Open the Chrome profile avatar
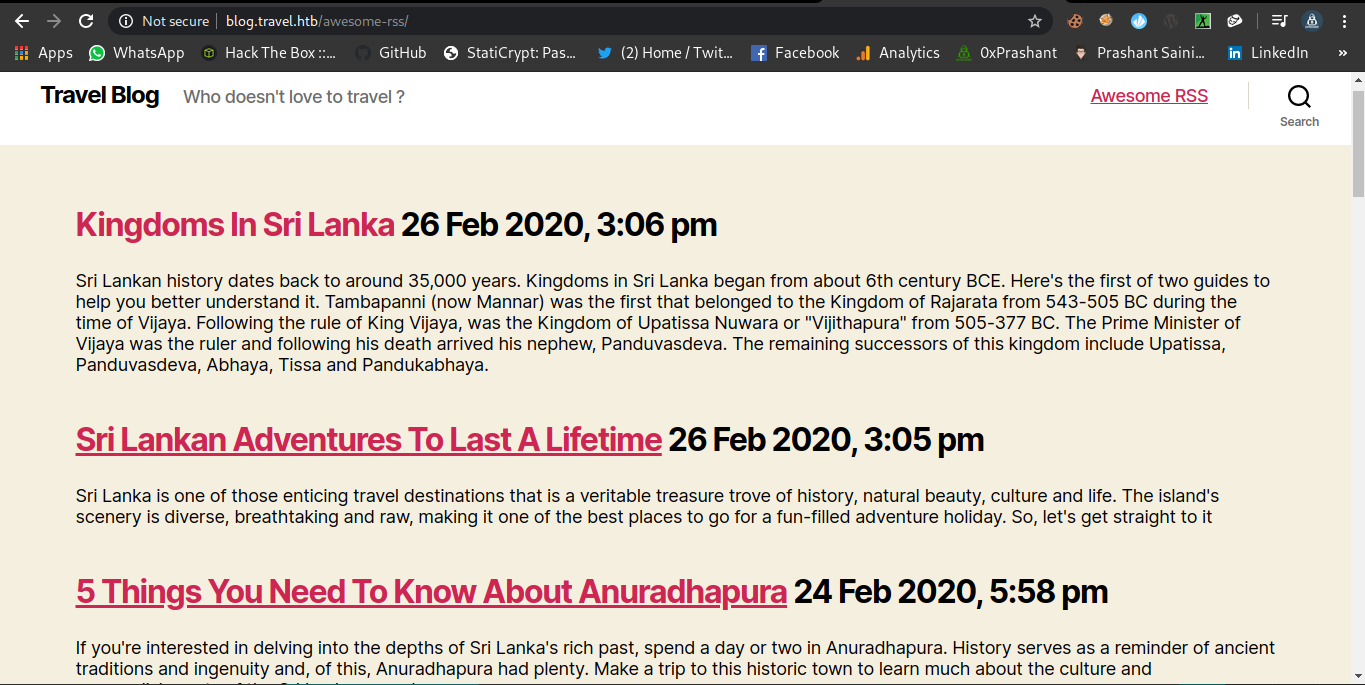The height and width of the screenshot is (685, 1365). point(1312,21)
